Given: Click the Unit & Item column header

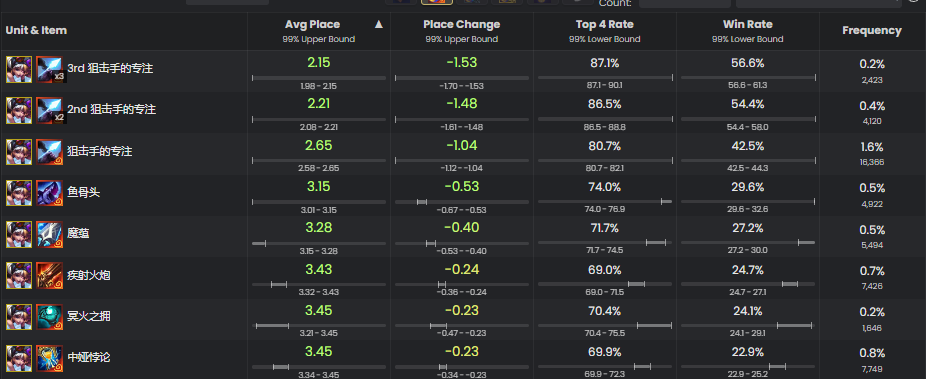Looking at the screenshot, I should click(x=36, y=31).
